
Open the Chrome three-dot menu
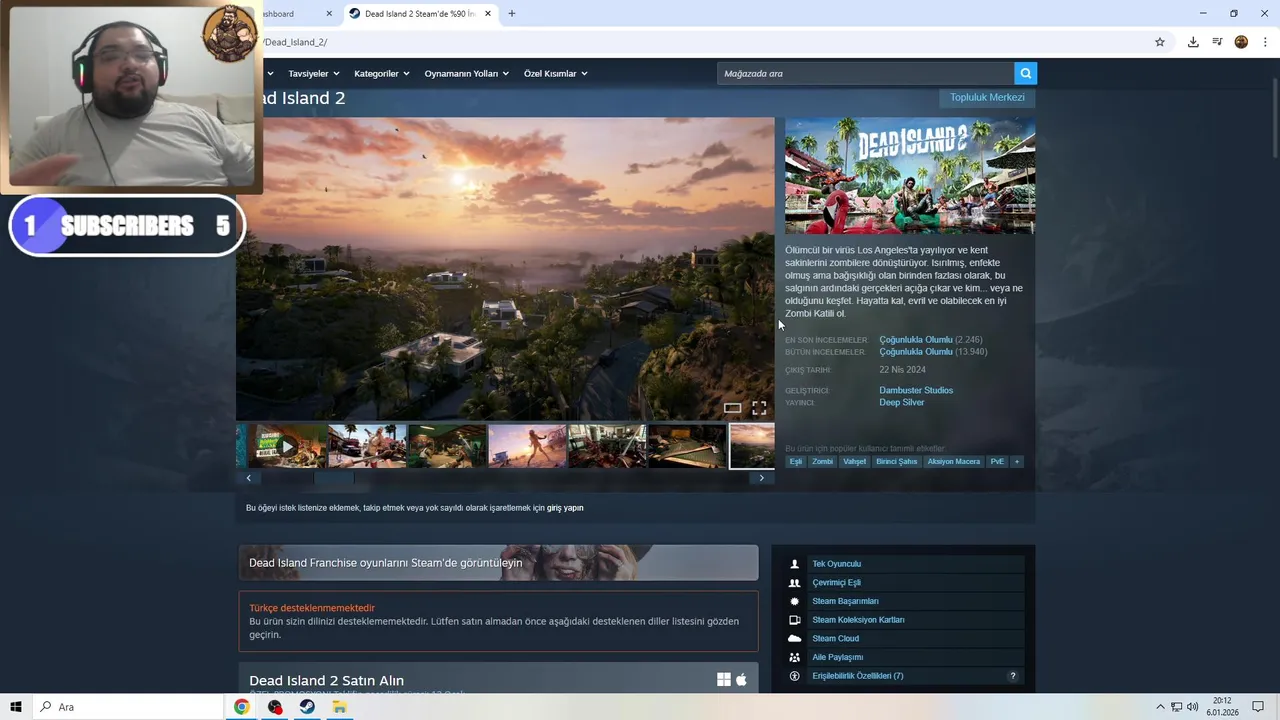(x=1265, y=42)
